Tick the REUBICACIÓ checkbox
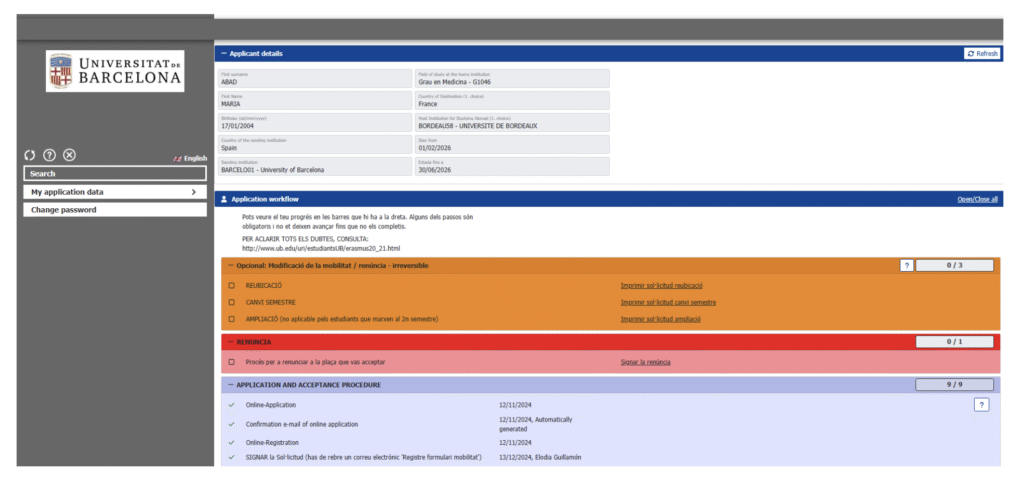 (232, 286)
